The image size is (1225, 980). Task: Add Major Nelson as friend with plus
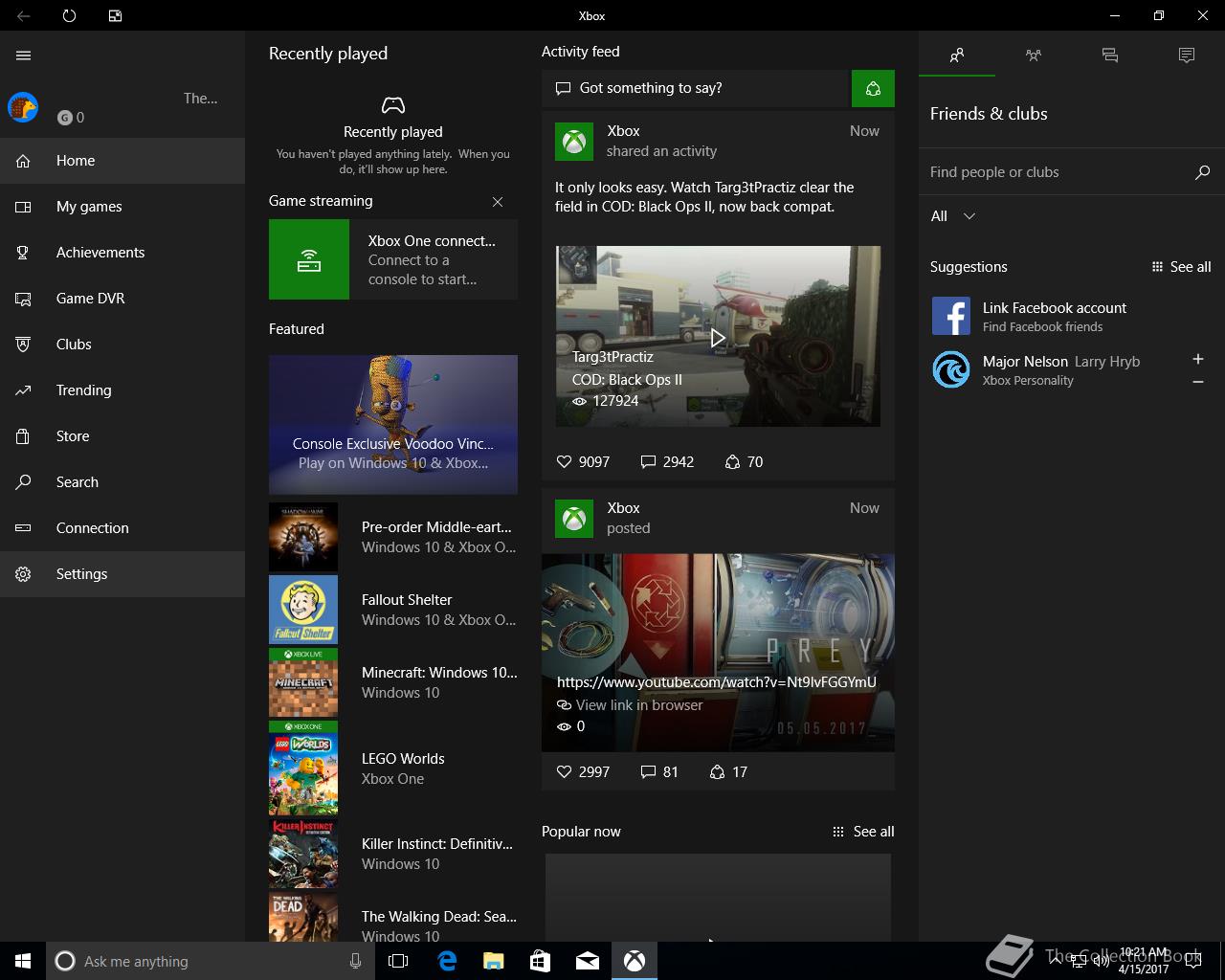click(1198, 359)
